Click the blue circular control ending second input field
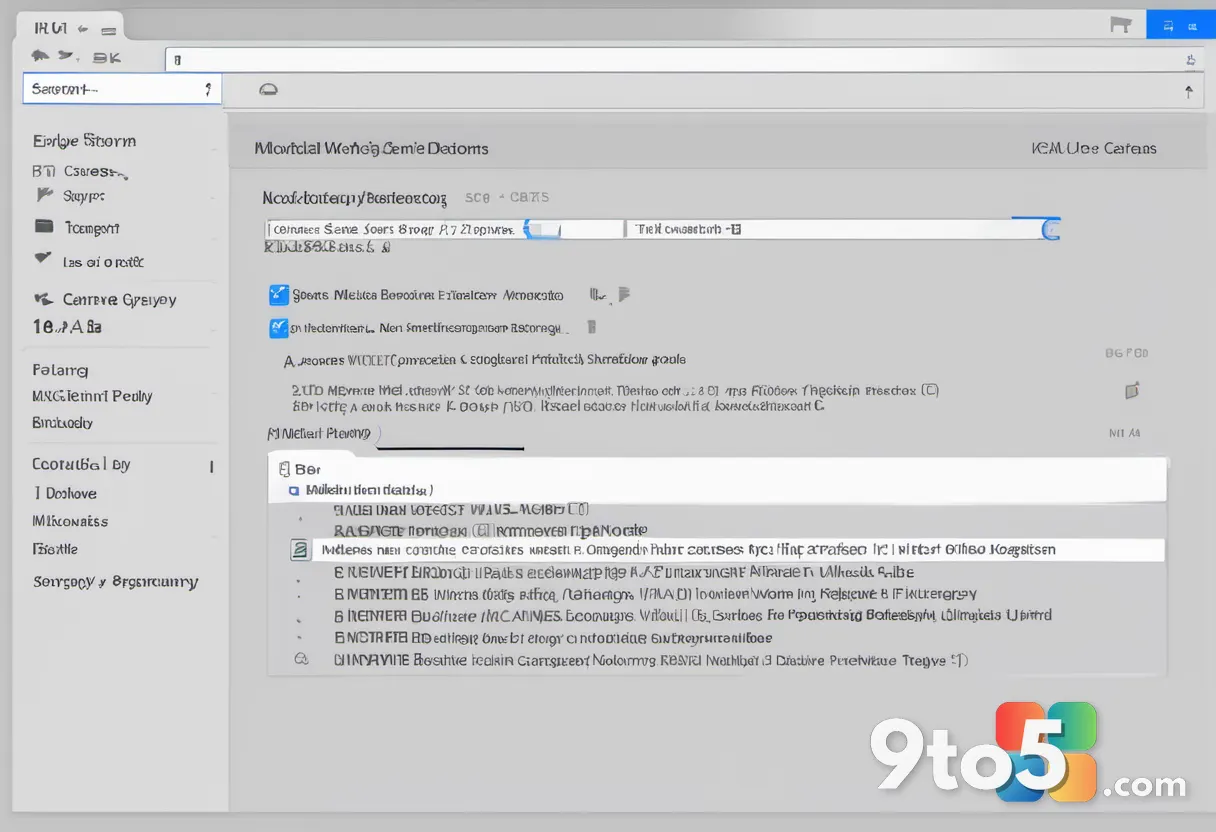 pyautogui.click(x=1050, y=230)
